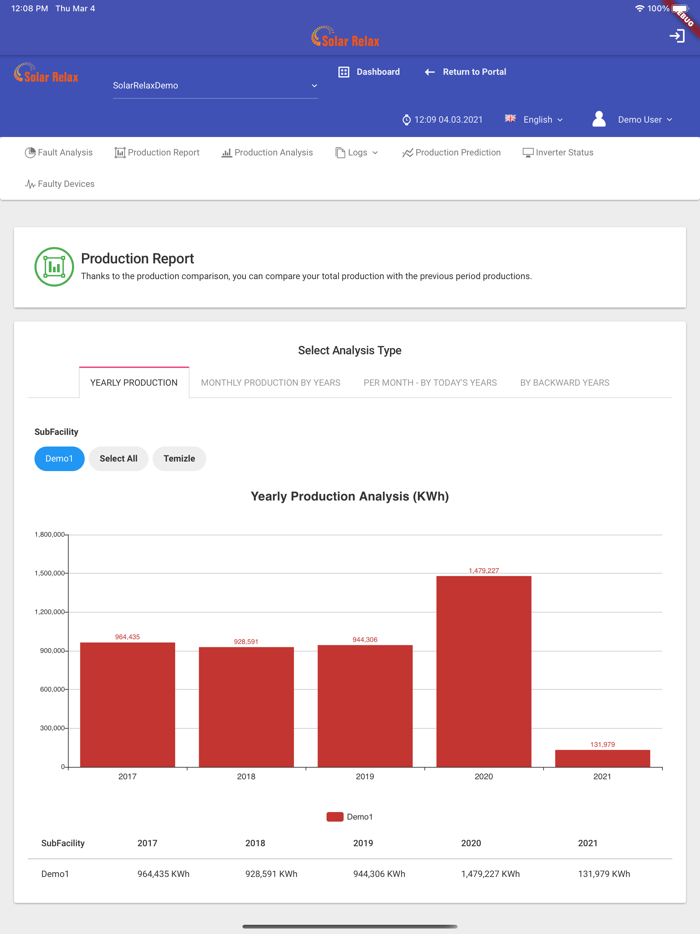Click the Solar Relax logo in header
700x934 pixels.
(46, 74)
